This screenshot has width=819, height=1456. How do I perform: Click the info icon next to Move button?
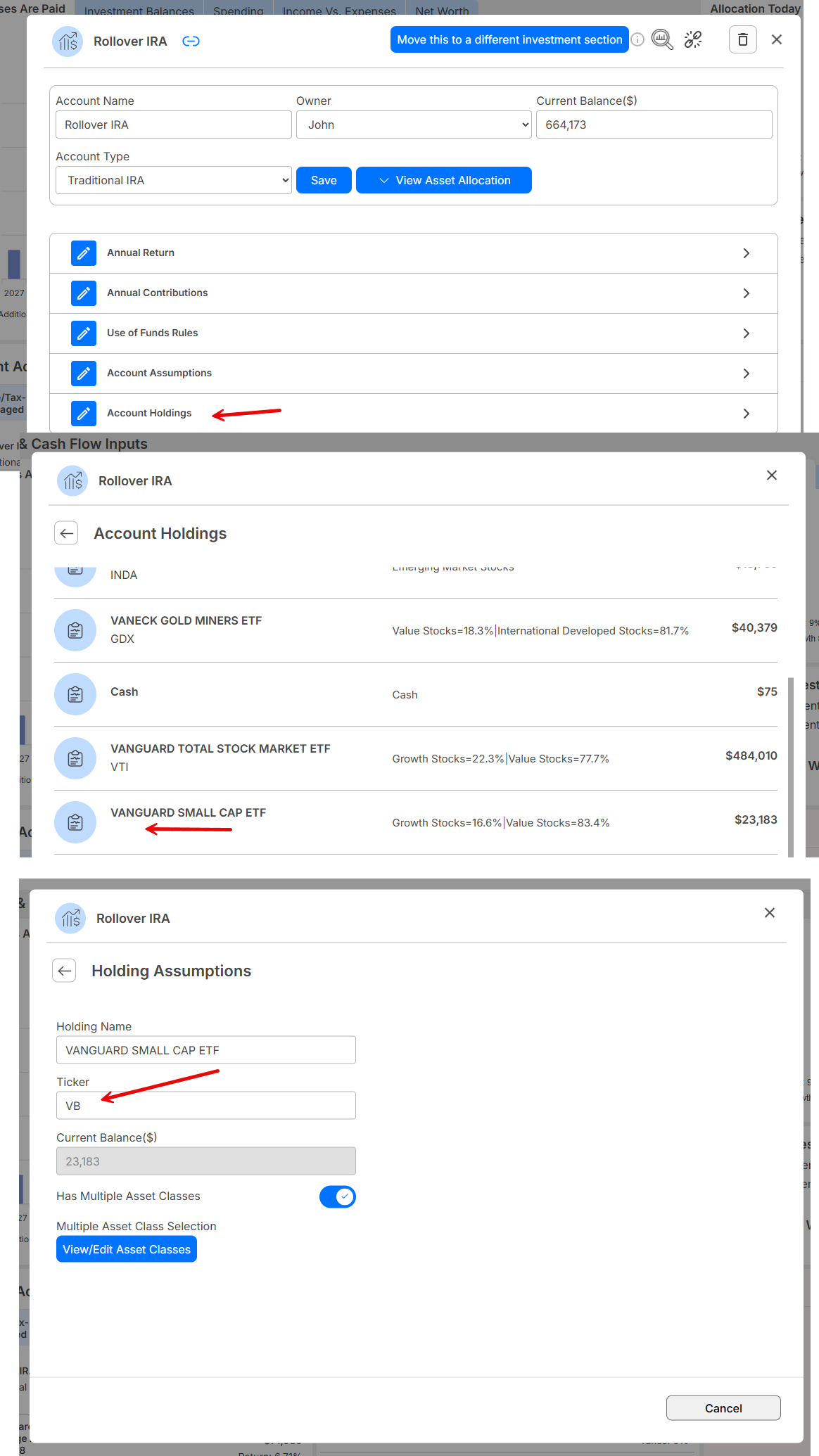coord(637,39)
